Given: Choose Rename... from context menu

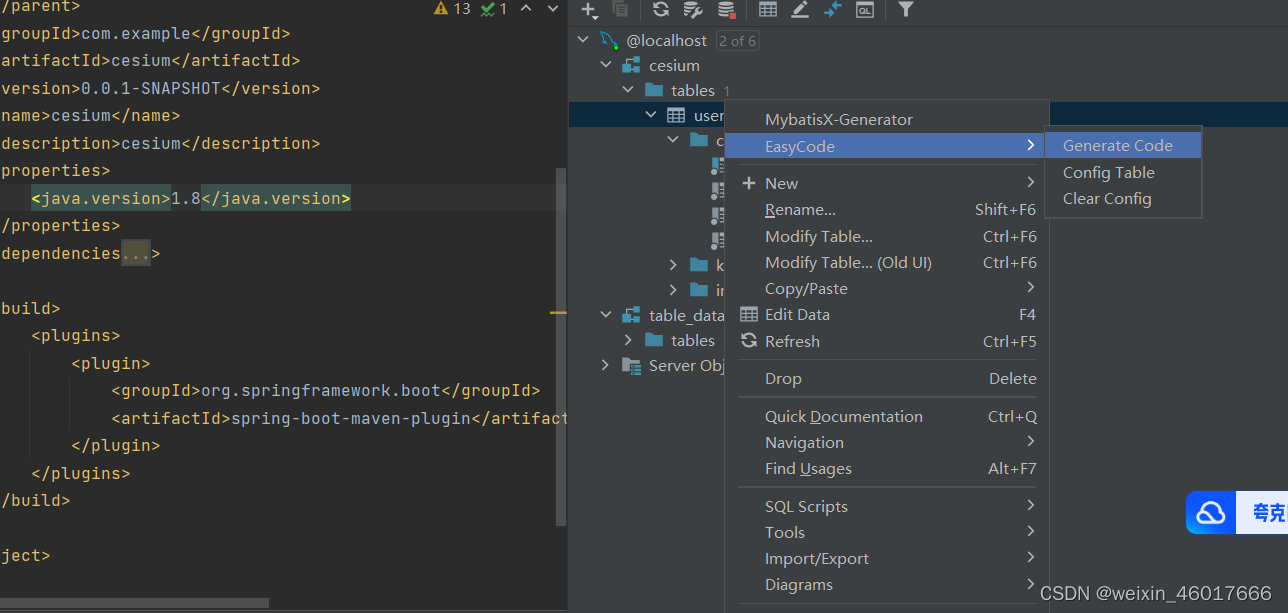Looking at the screenshot, I should tap(886, 210).
